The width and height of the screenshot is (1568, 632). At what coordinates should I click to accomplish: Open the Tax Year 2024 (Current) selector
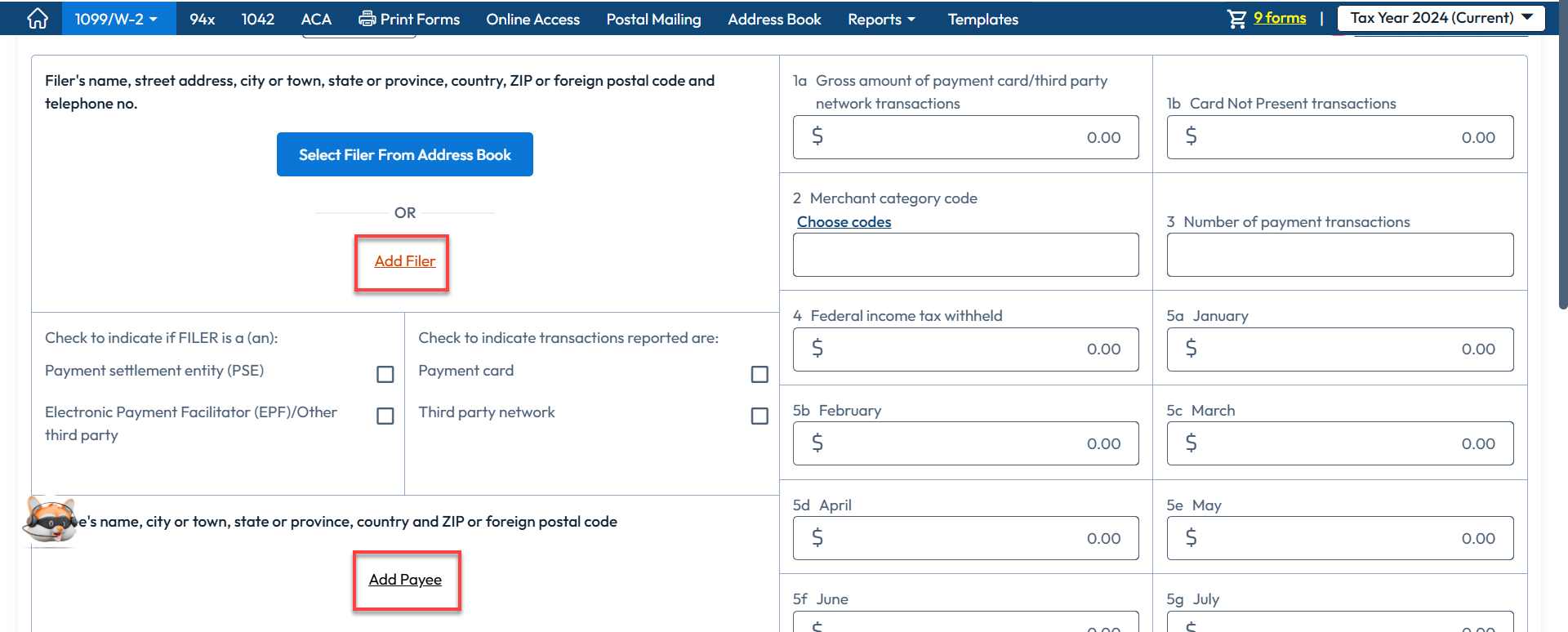[x=1441, y=18]
